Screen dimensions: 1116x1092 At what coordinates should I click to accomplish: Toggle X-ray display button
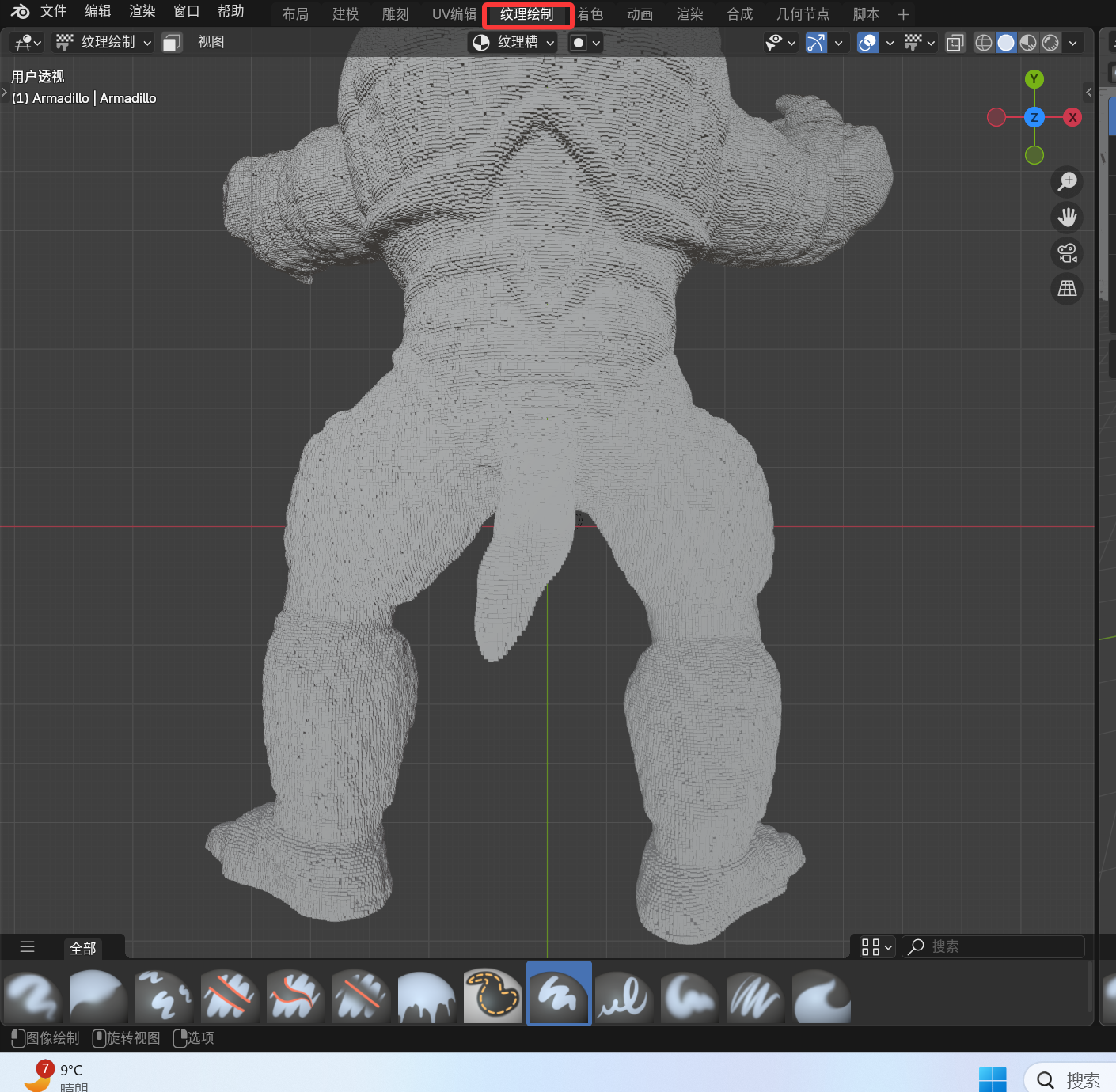click(955, 43)
